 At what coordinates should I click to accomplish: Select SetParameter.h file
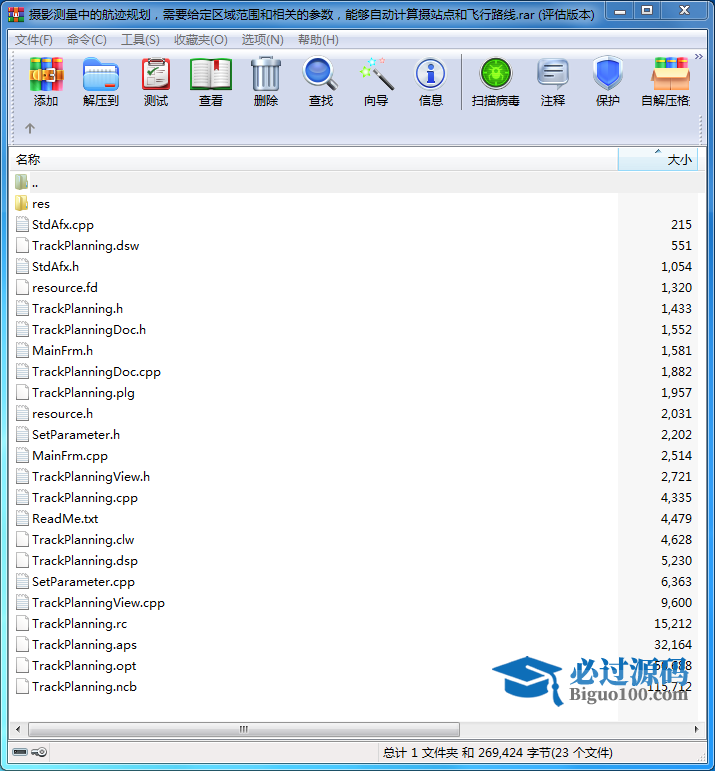tap(76, 435)
